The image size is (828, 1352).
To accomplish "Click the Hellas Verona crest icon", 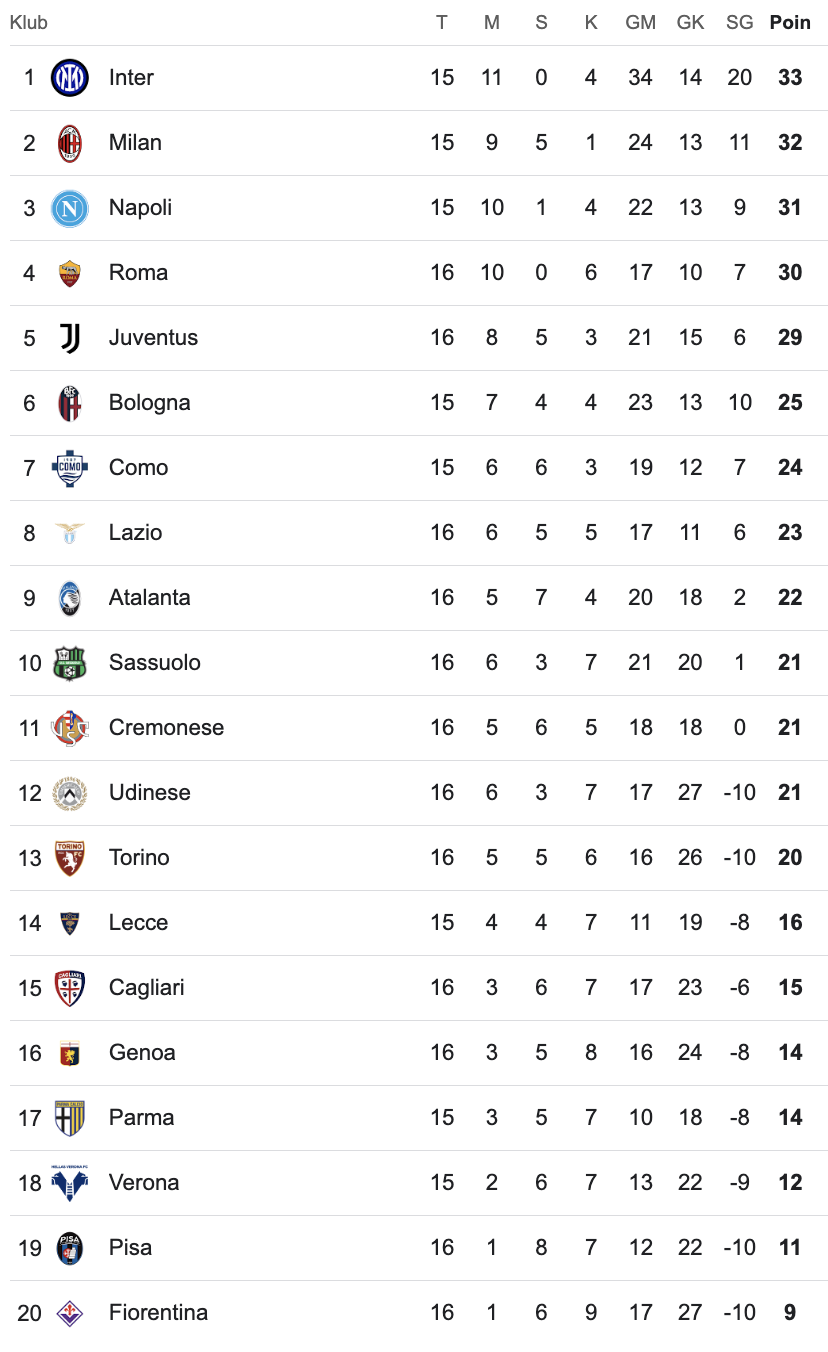I will pos(69,1183).
